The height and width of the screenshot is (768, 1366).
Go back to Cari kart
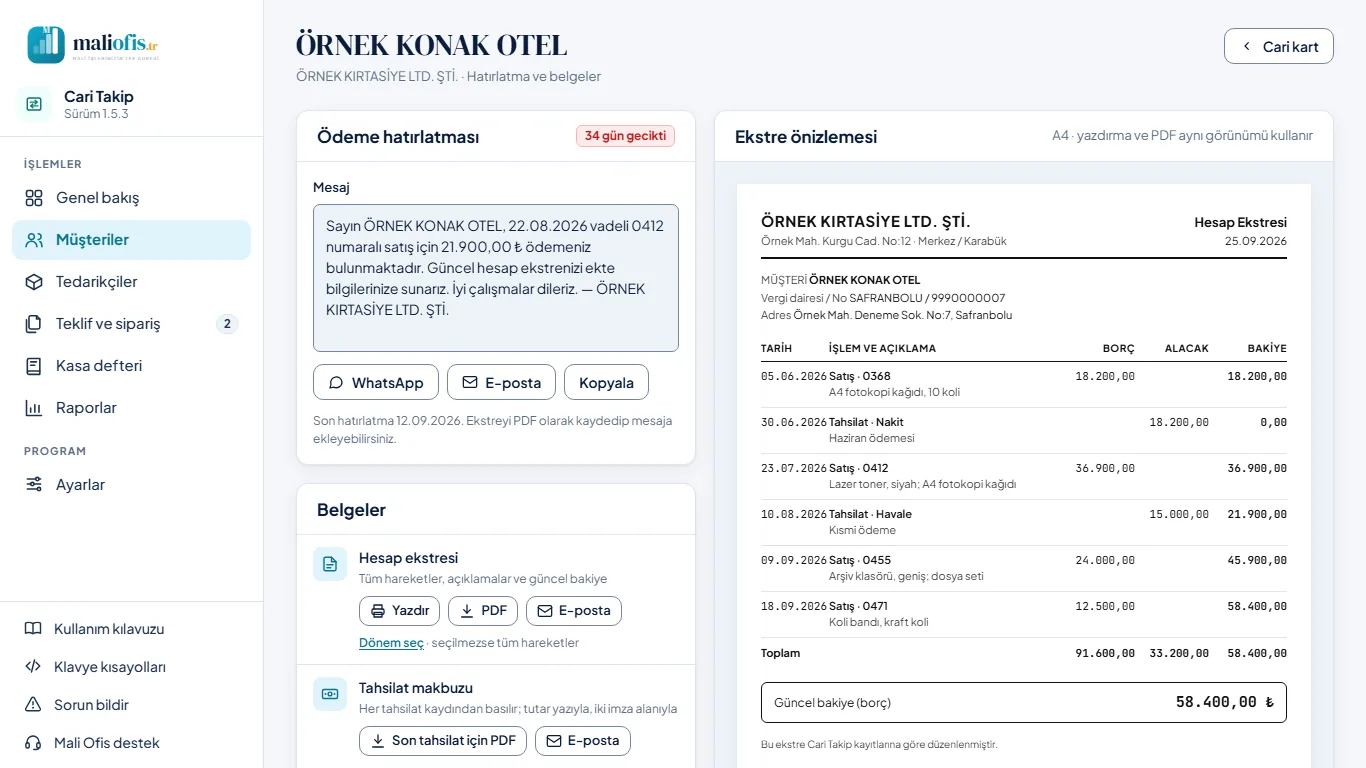click(x=1279, y=46)
